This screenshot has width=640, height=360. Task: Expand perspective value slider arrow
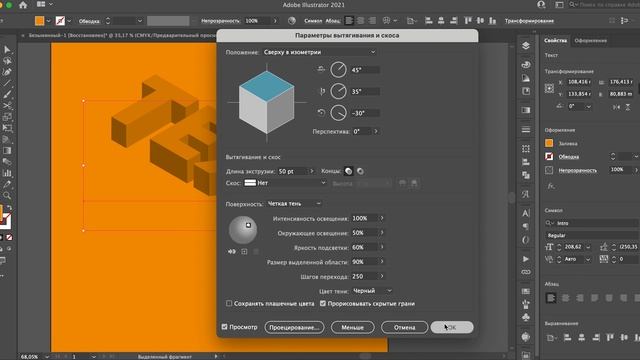pyautogui.click(x=376, y=131)
